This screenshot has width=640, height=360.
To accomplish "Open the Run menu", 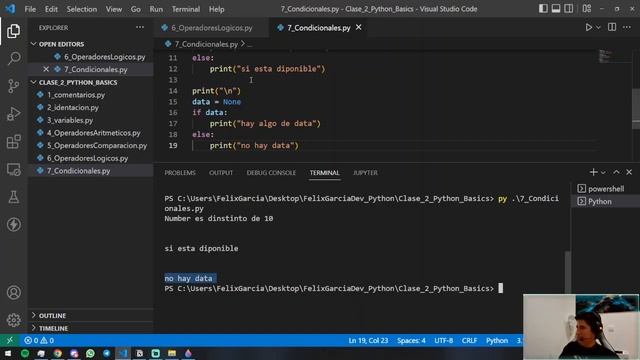I will pyautogui.click(x=156, y=9).
